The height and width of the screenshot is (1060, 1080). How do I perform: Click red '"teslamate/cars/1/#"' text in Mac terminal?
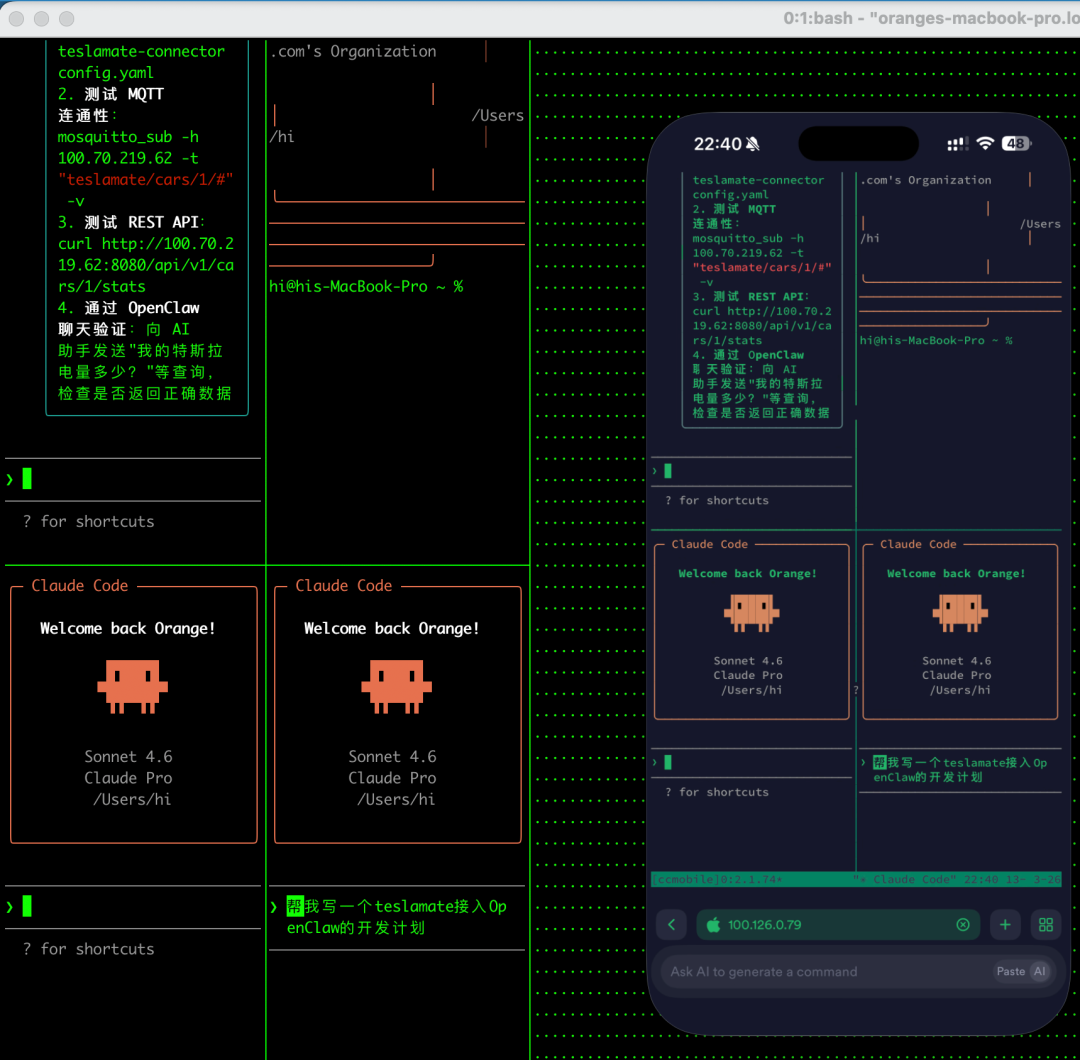(x=145, y=180)
